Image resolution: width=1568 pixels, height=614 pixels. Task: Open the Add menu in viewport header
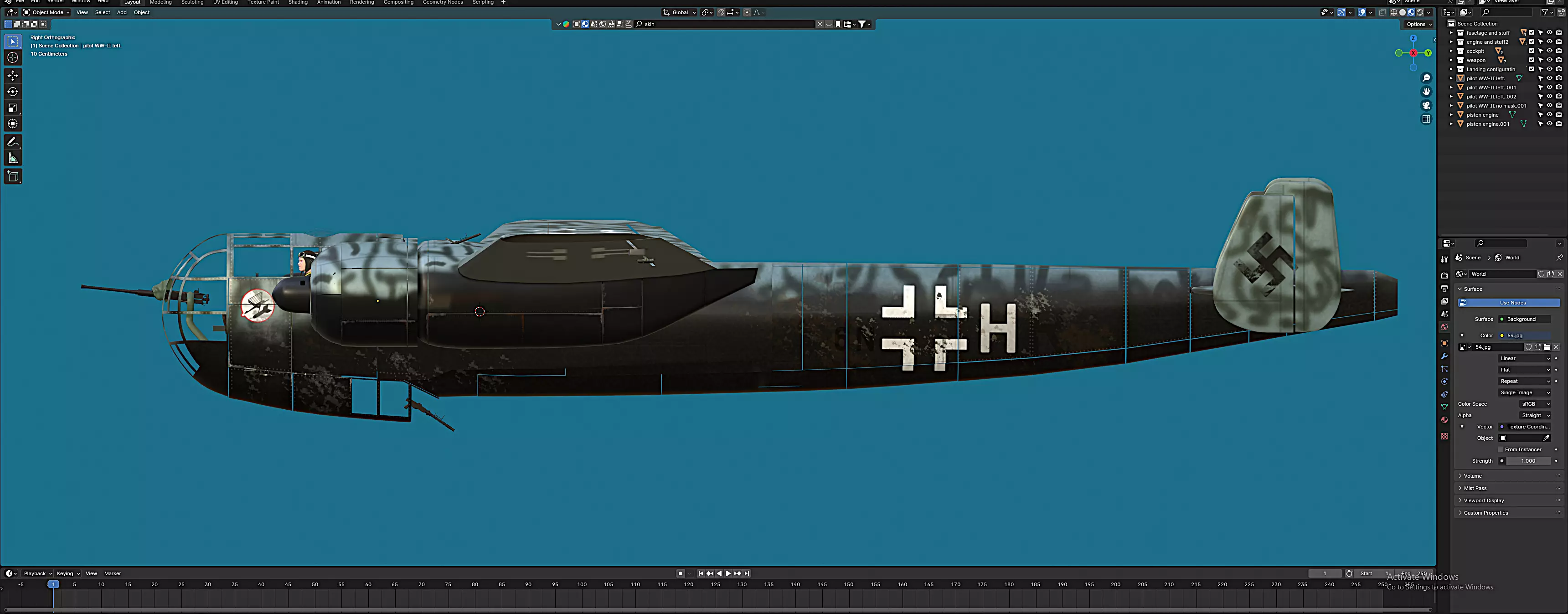(x=122, y=12)
